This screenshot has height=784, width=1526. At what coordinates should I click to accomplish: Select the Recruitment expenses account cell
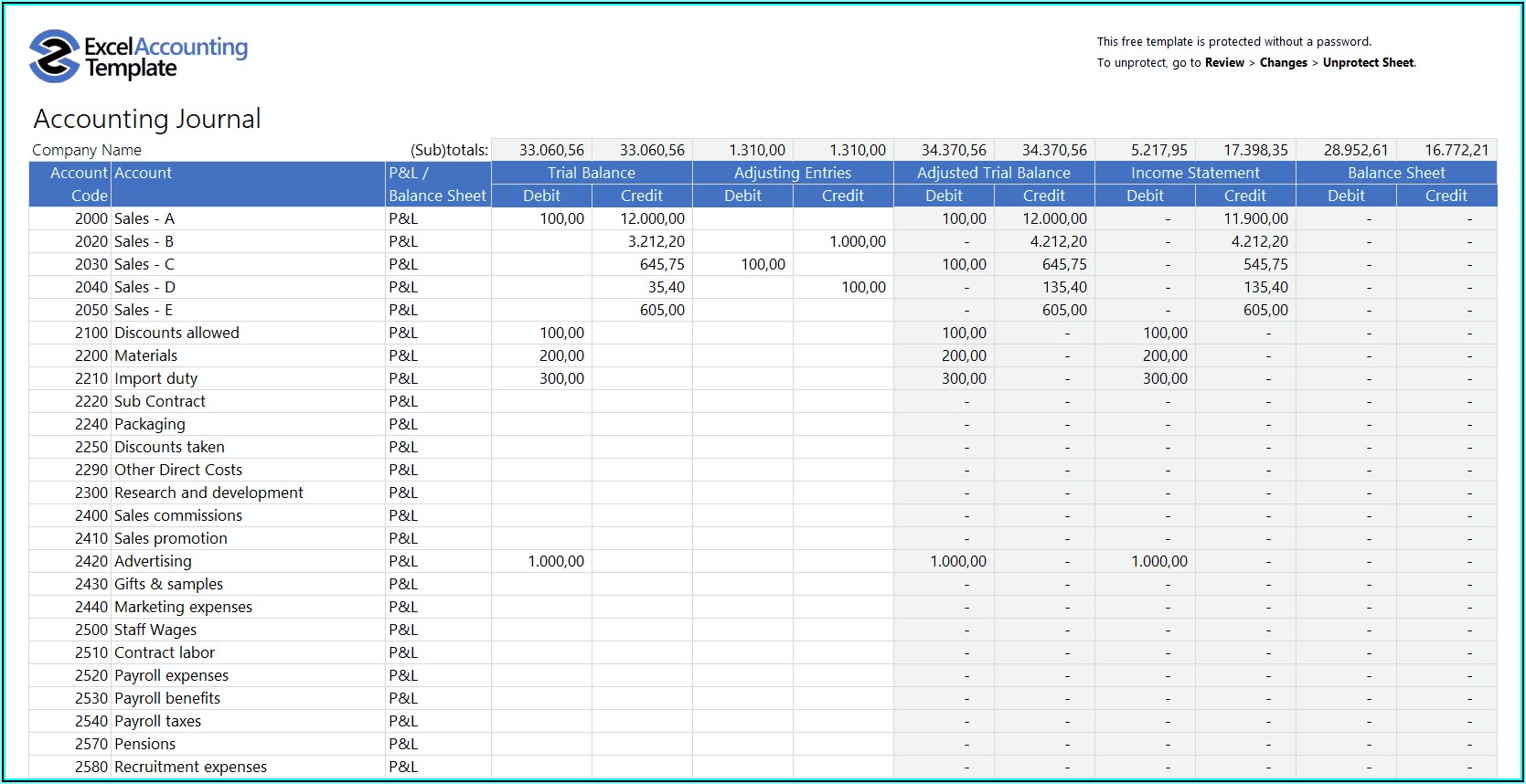190,767
